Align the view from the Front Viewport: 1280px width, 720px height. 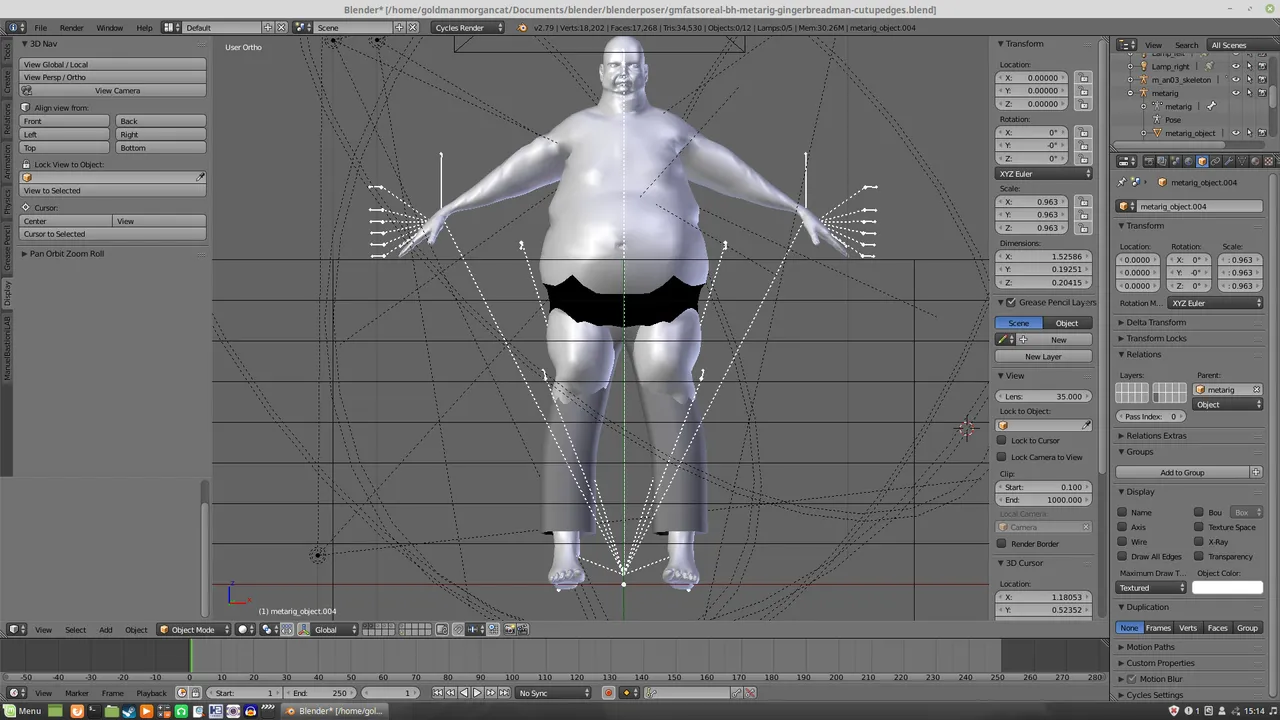(x=65, y=121)
